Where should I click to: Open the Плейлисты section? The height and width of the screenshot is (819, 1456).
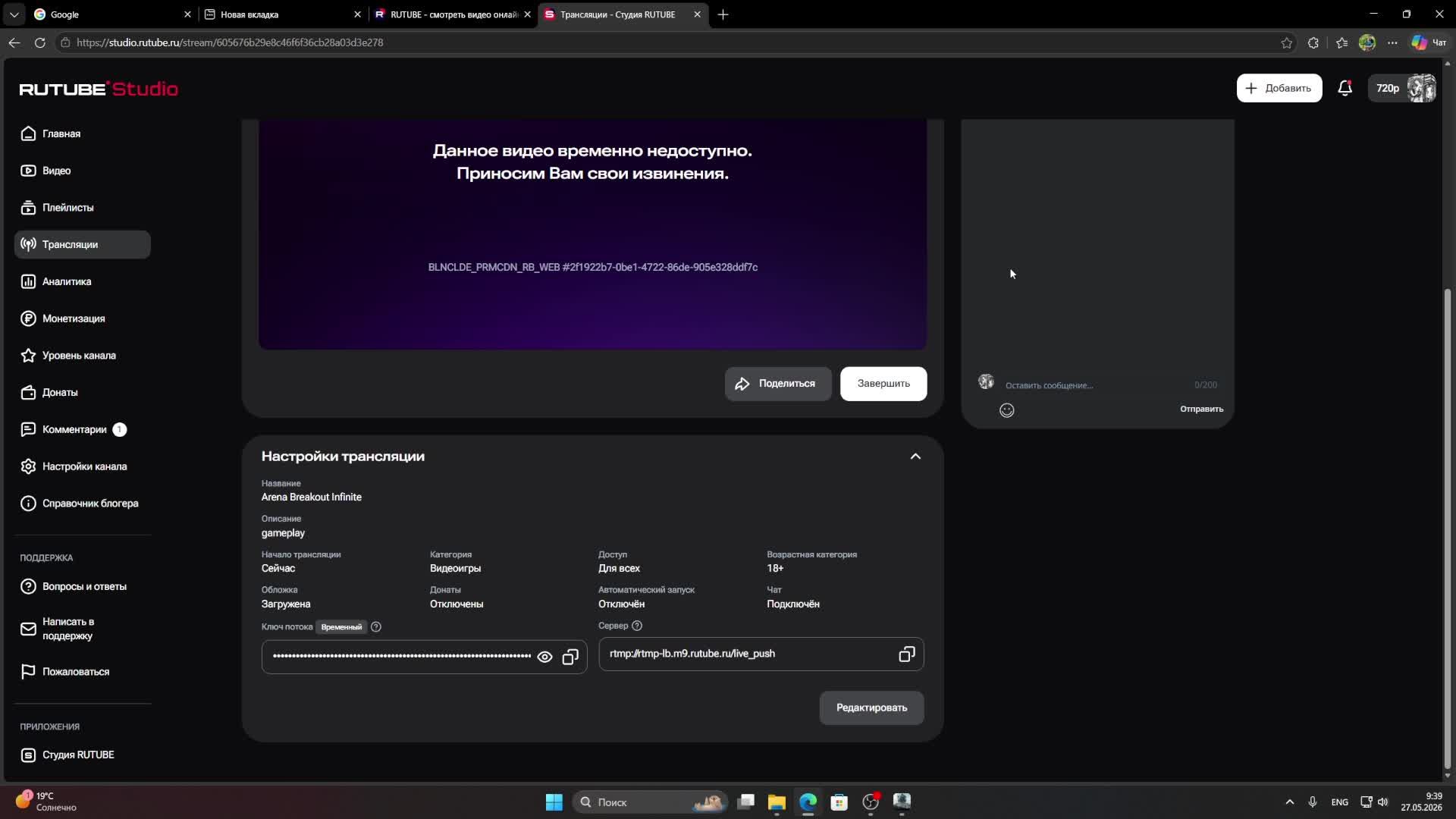[82, 208]
